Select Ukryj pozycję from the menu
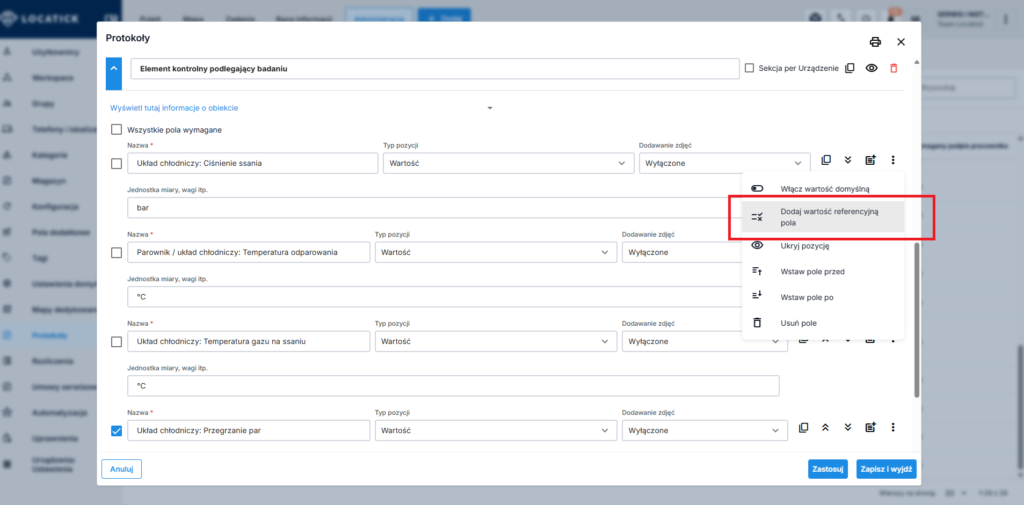 (823, 246)
